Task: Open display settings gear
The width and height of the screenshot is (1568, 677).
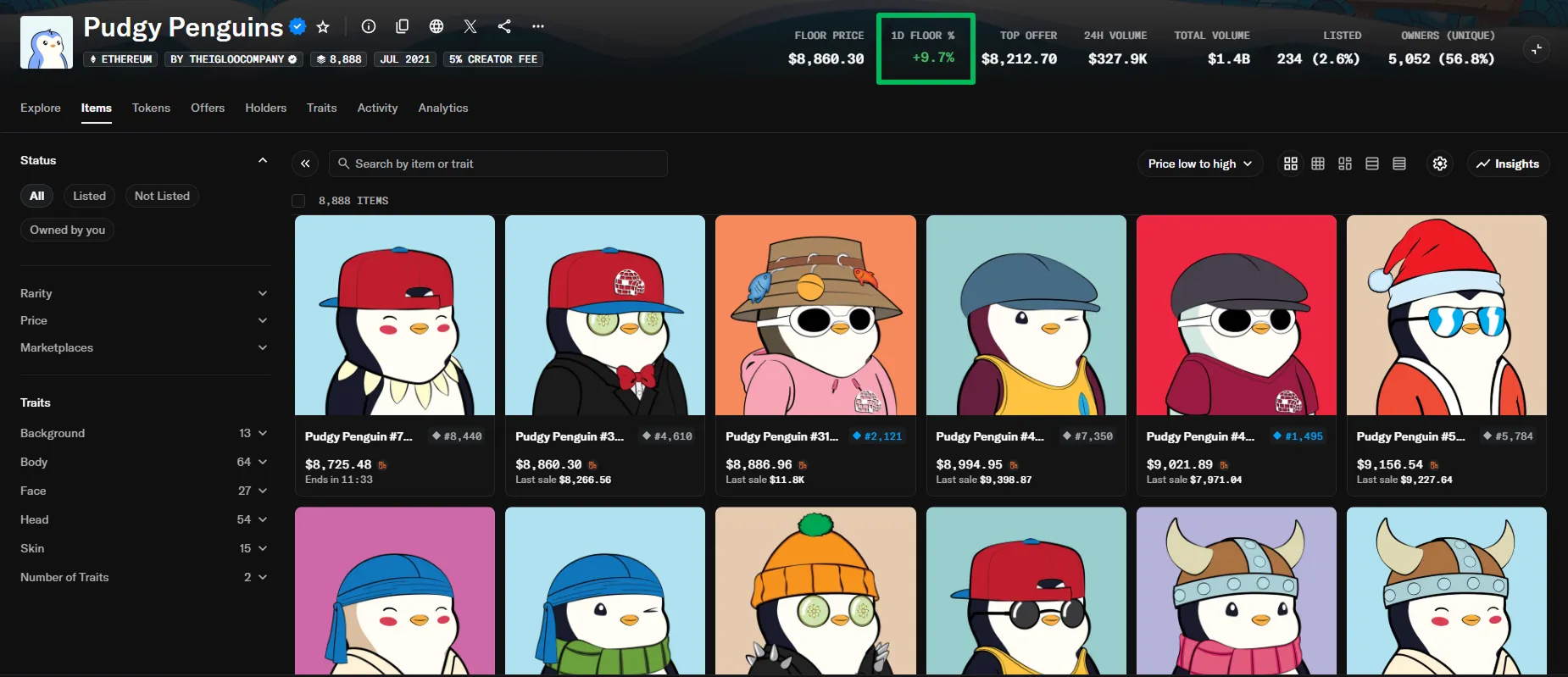Action: click(1440, 164)
